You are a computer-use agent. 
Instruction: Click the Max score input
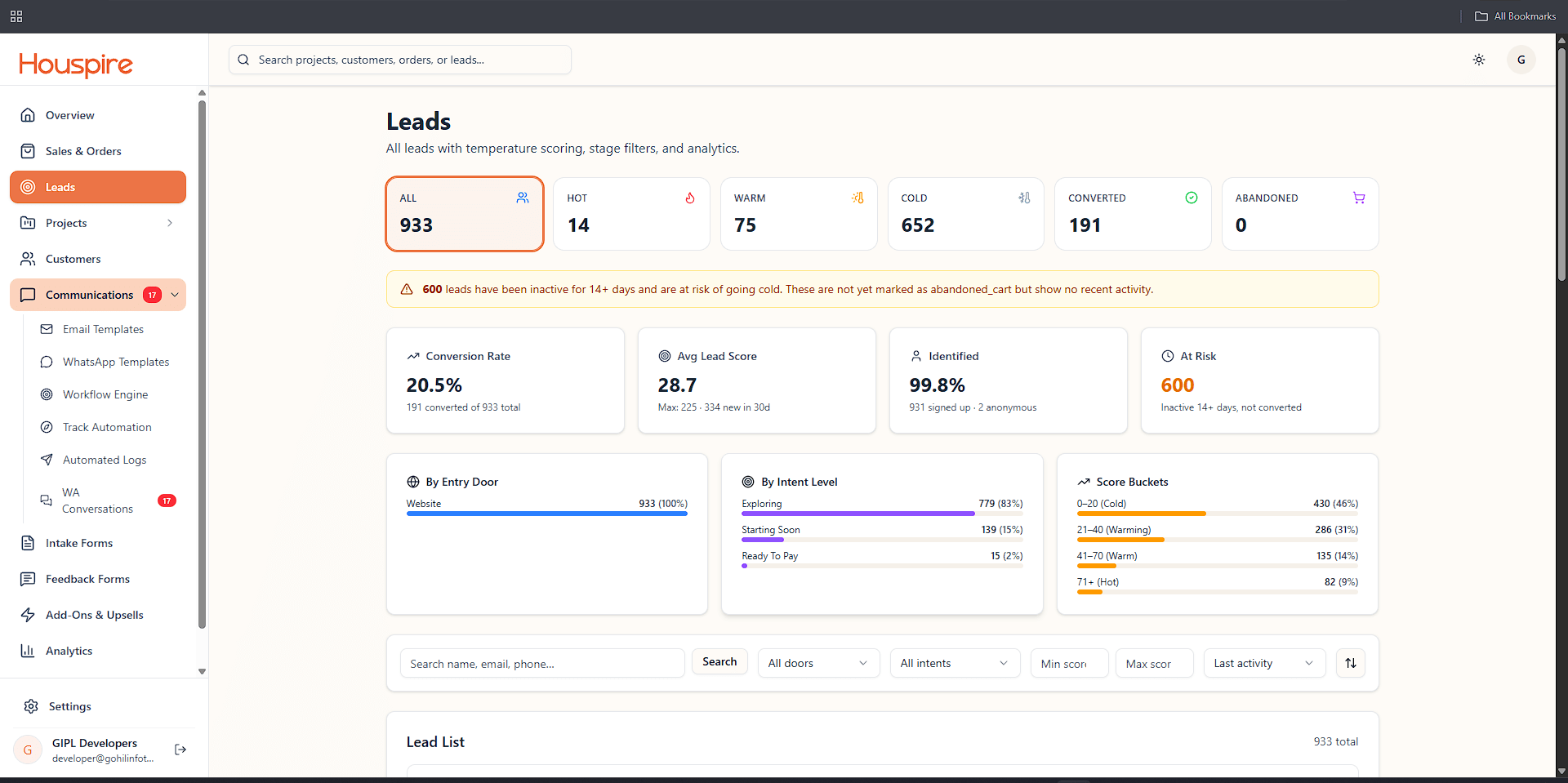(x=1155, y=663)
